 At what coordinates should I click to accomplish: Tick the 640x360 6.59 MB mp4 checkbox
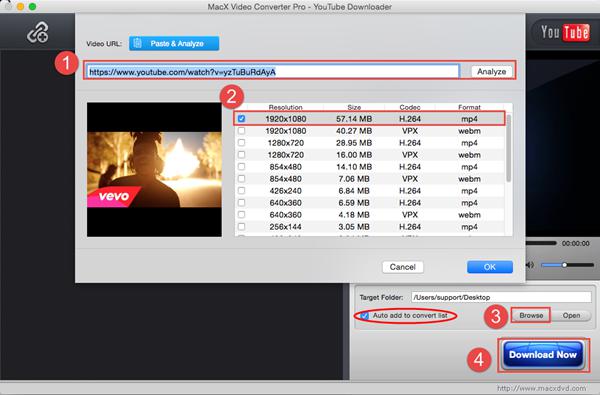241,202
